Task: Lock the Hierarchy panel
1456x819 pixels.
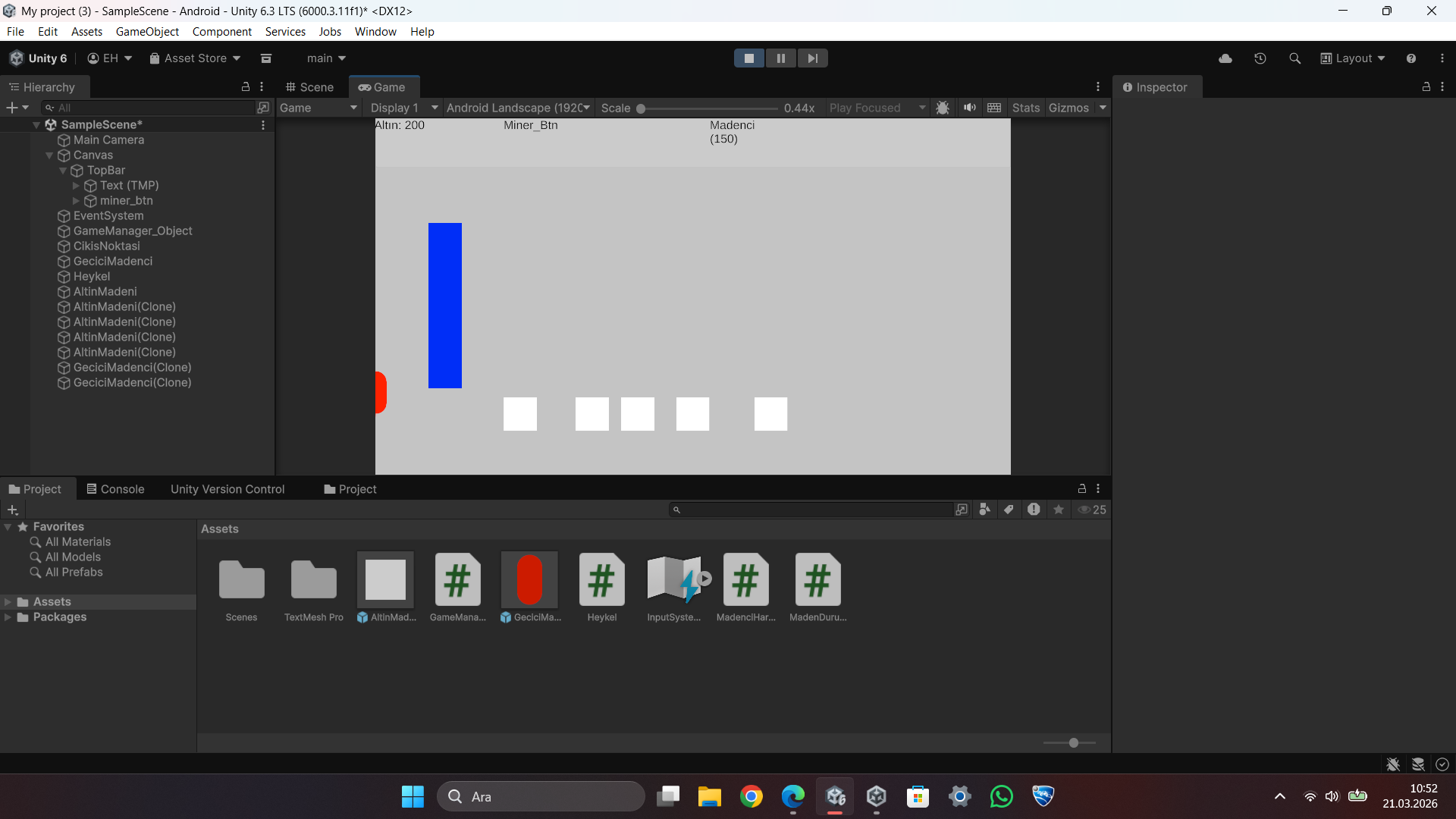Action: (246, 87)
